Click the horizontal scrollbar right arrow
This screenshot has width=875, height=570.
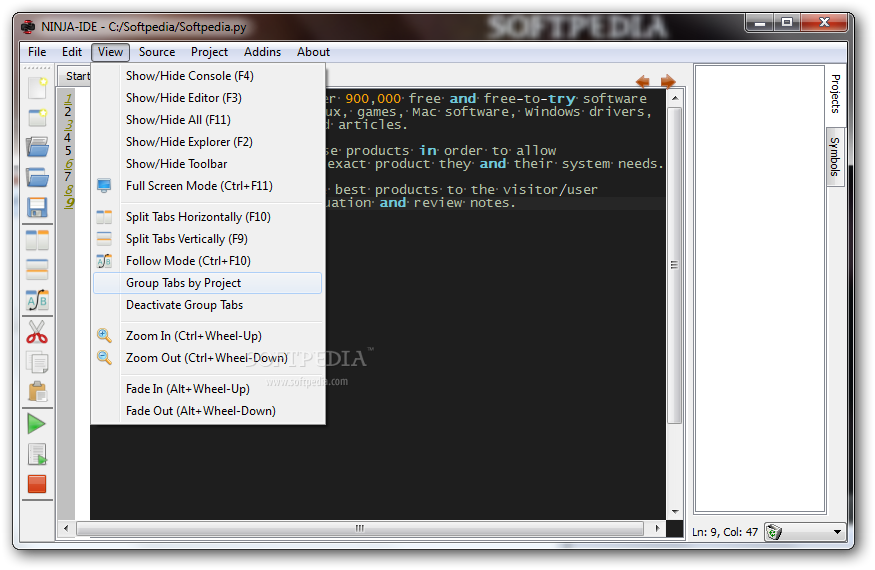tap(657, 528)
